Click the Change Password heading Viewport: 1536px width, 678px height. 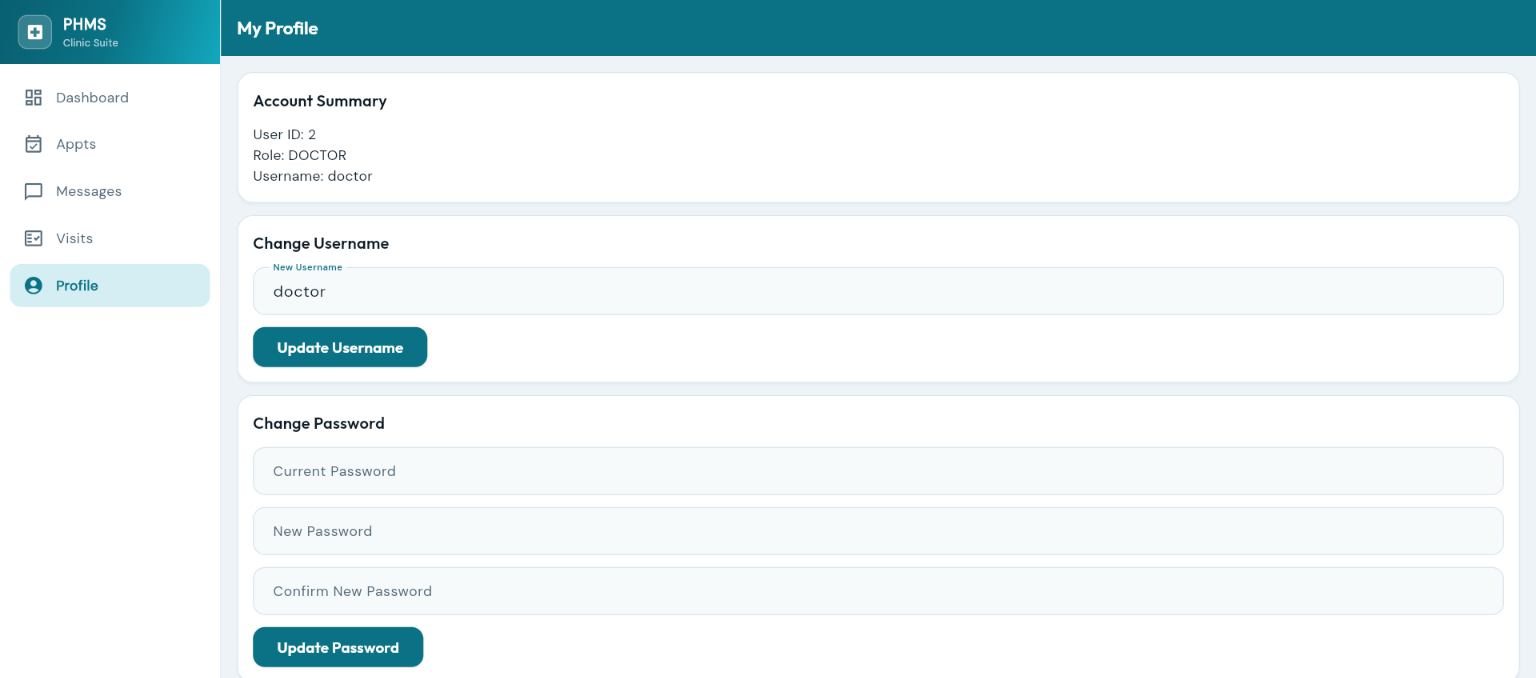(319, 423)
